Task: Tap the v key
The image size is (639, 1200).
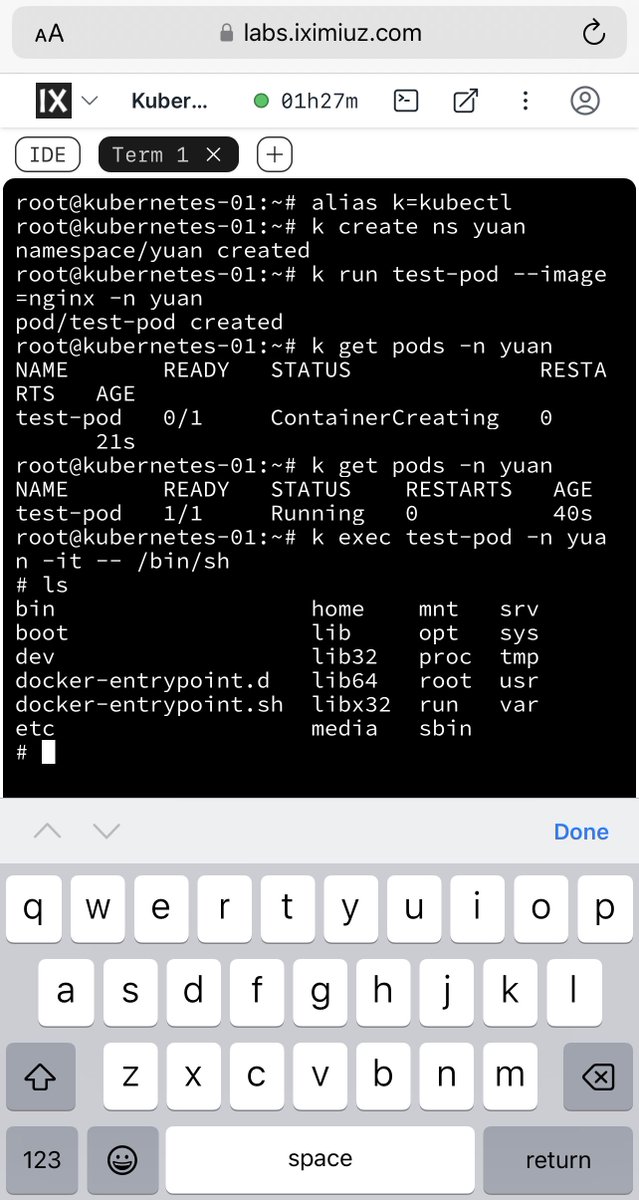Action: (x=320, y=1076)
